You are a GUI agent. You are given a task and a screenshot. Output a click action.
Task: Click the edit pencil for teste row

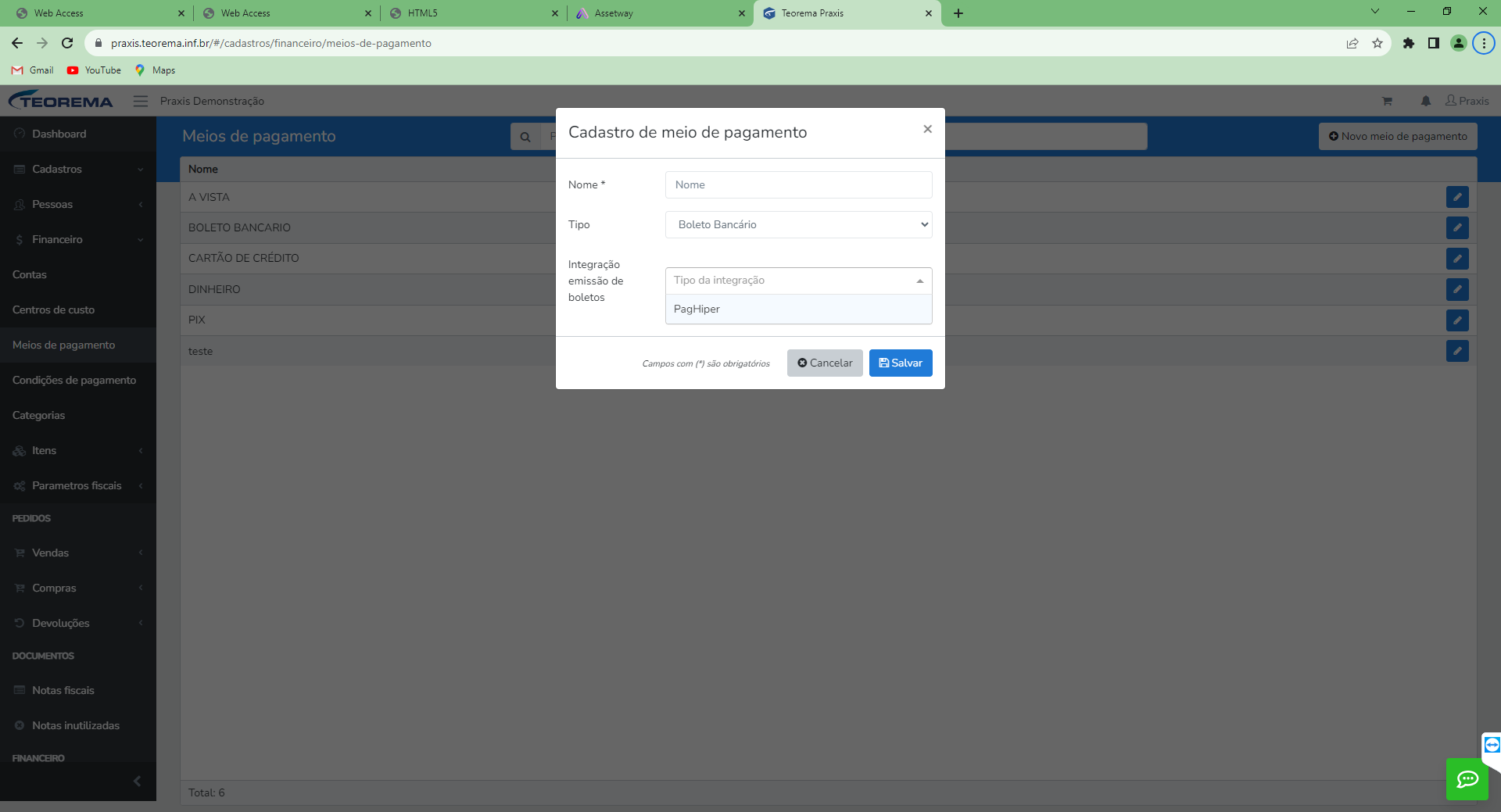[1457, 351]
